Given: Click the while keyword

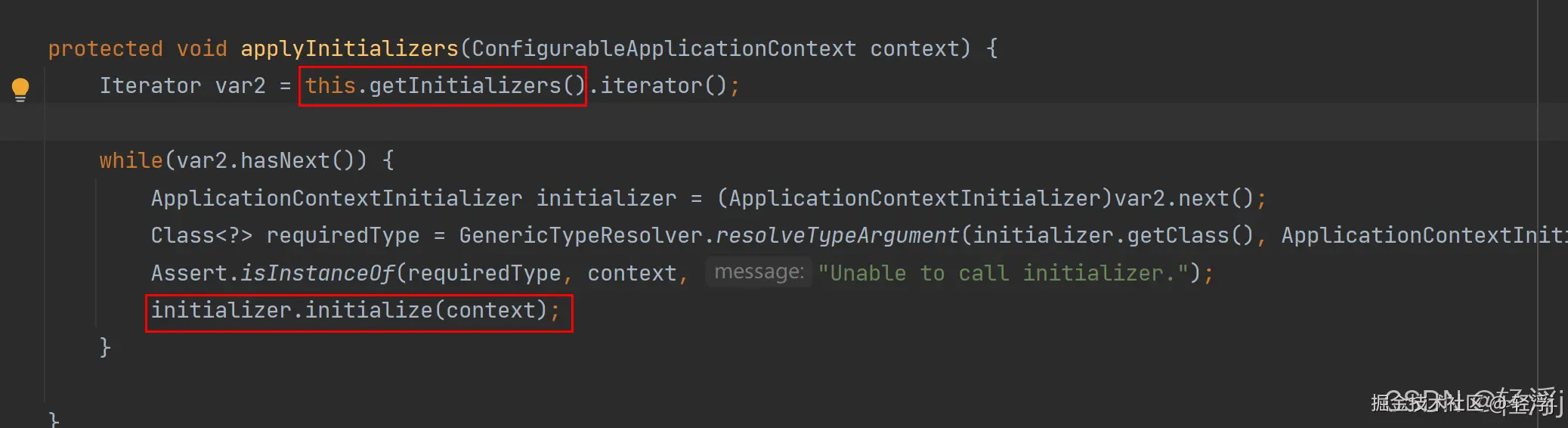Looking at the screenshot, I should [131, 160].
